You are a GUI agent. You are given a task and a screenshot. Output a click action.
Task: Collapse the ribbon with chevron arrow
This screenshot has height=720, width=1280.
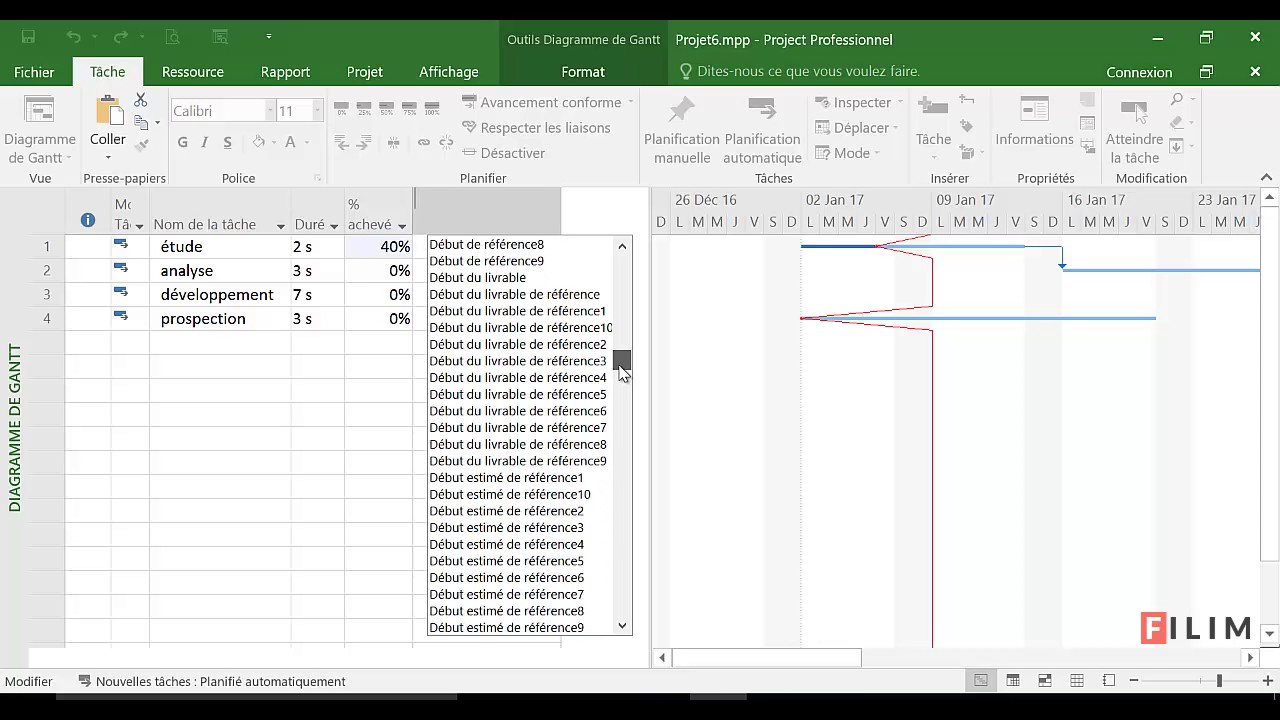point(1268,177)
